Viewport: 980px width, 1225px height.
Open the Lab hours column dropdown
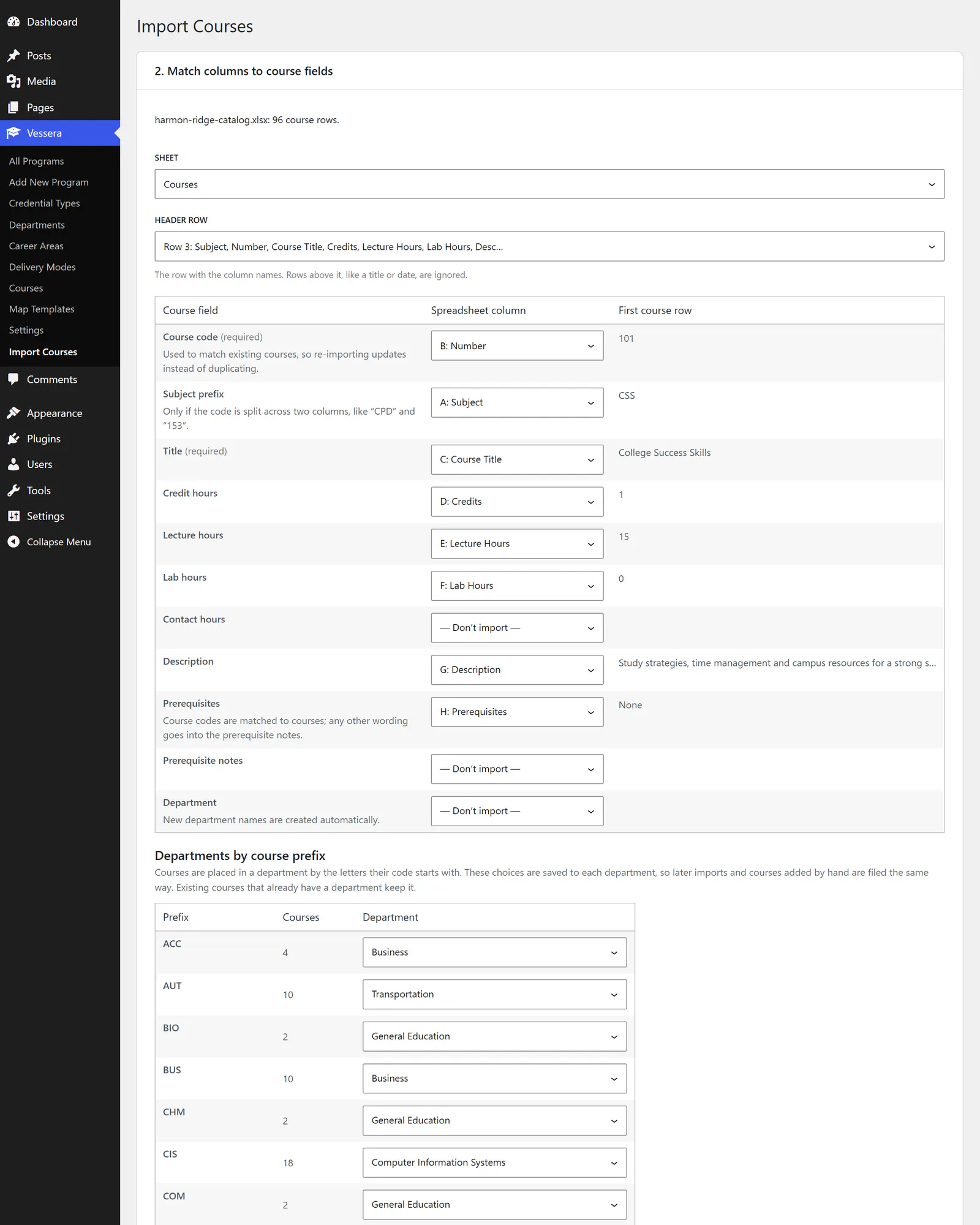(x=517, y=586)
